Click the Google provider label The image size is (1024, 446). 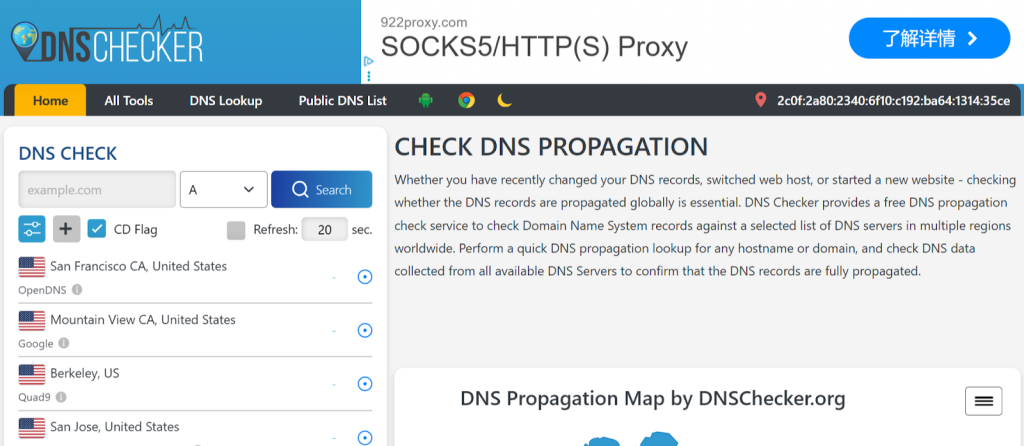click(36, 343)
